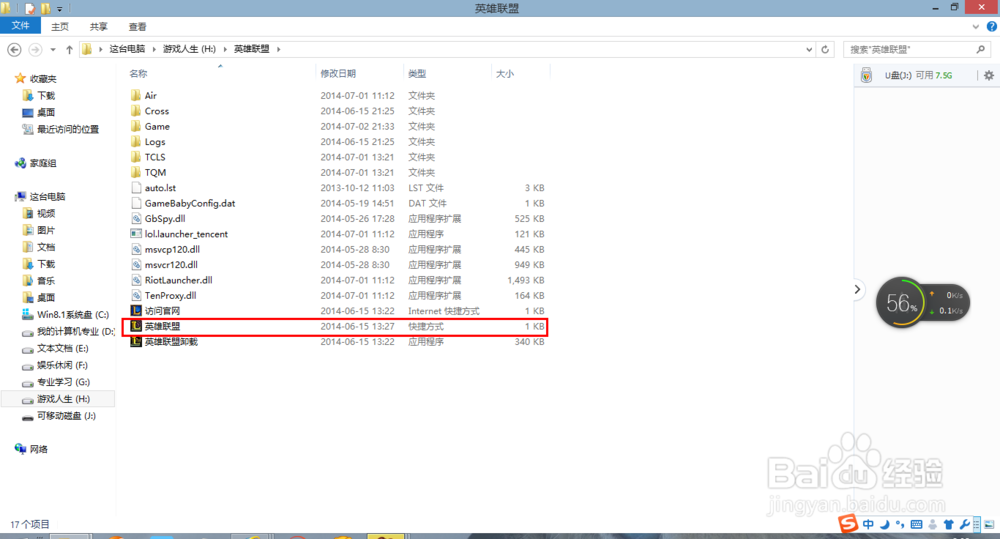
Task: Switch to the 共享 ribbon tab
Action: [98, 27]
